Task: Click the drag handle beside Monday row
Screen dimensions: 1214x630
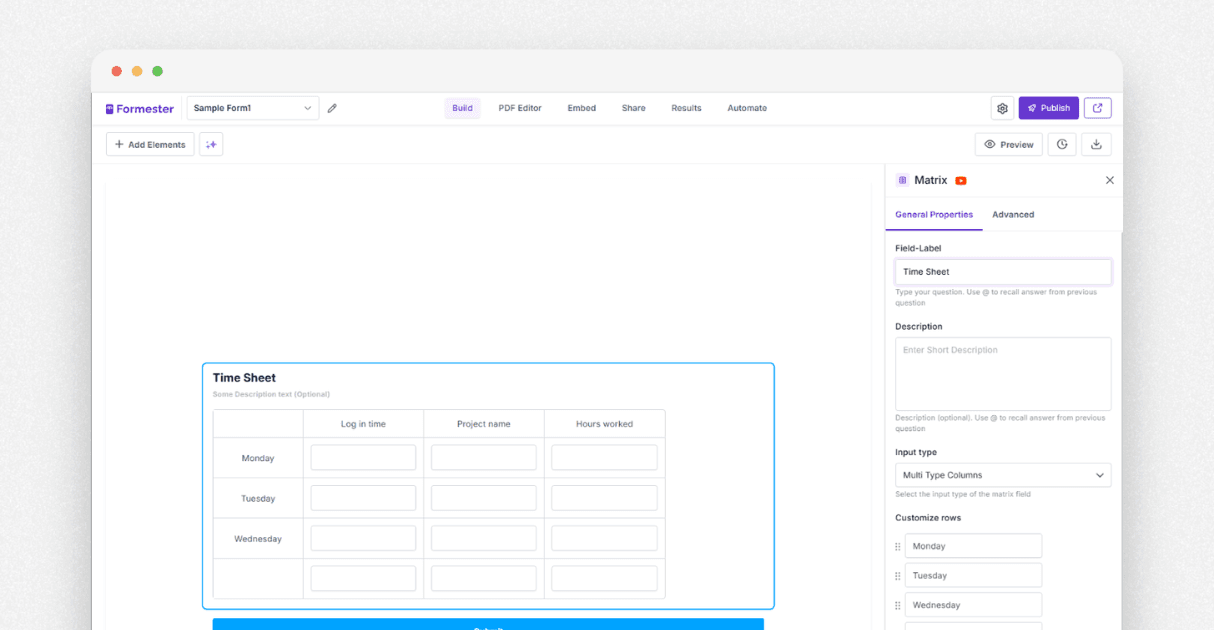Action: click(x=897, y=546)
